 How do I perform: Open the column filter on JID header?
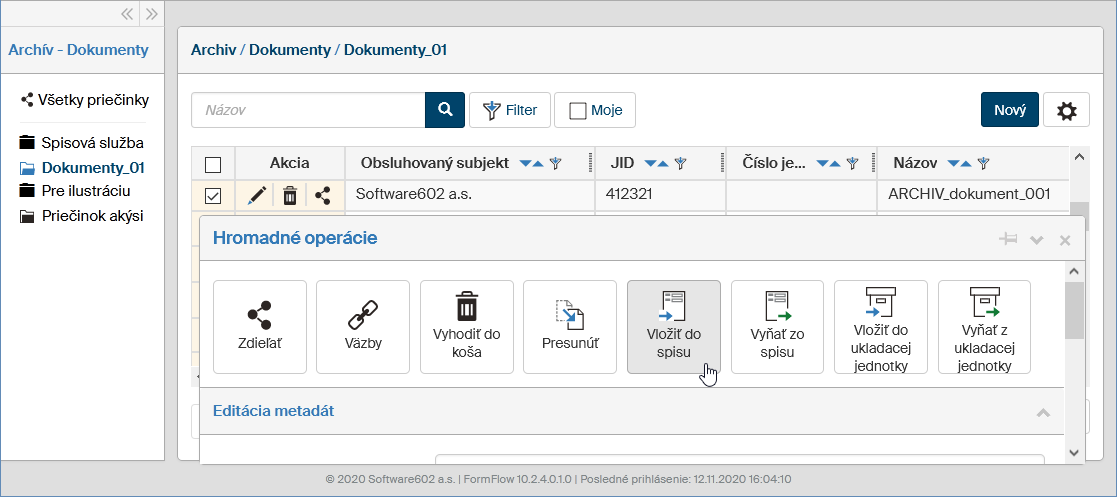click(x=681, y=163)
